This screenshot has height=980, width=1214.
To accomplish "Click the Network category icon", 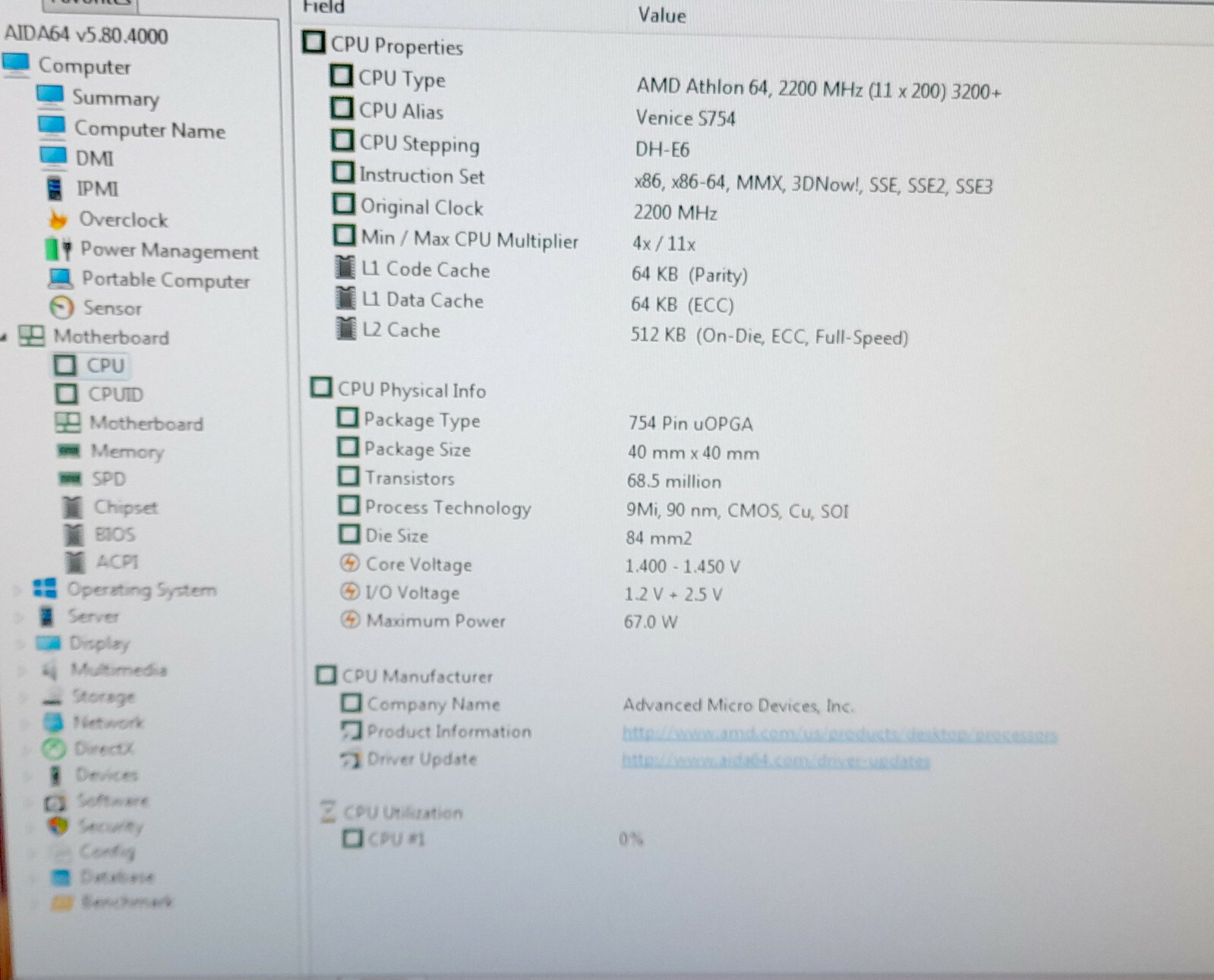I will click(53, 722).
